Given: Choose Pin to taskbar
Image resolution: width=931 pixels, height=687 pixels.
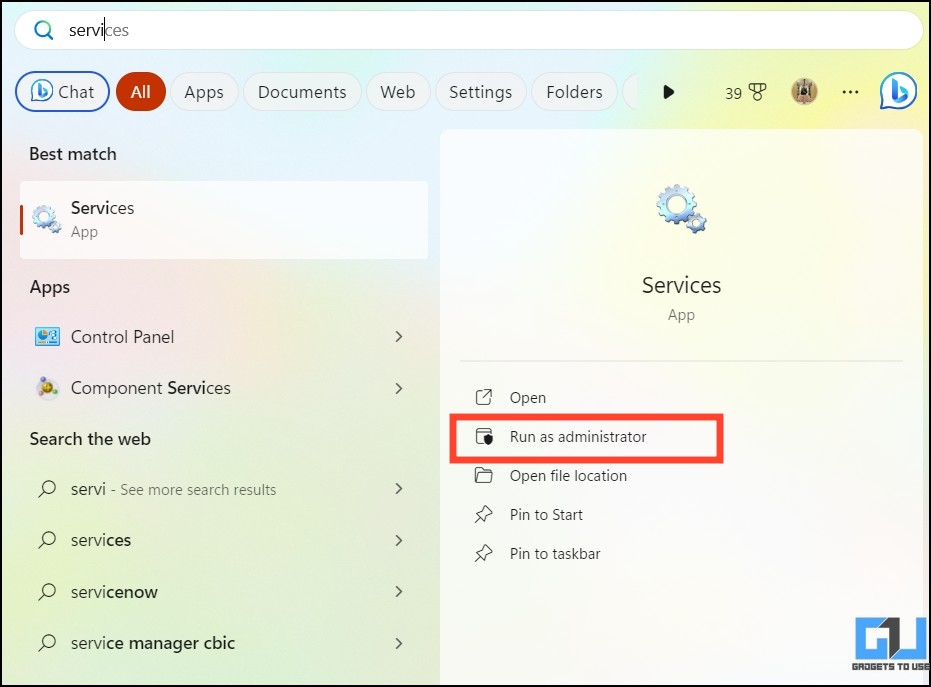Looking at the screenshot, I should [x=681, y=554].
